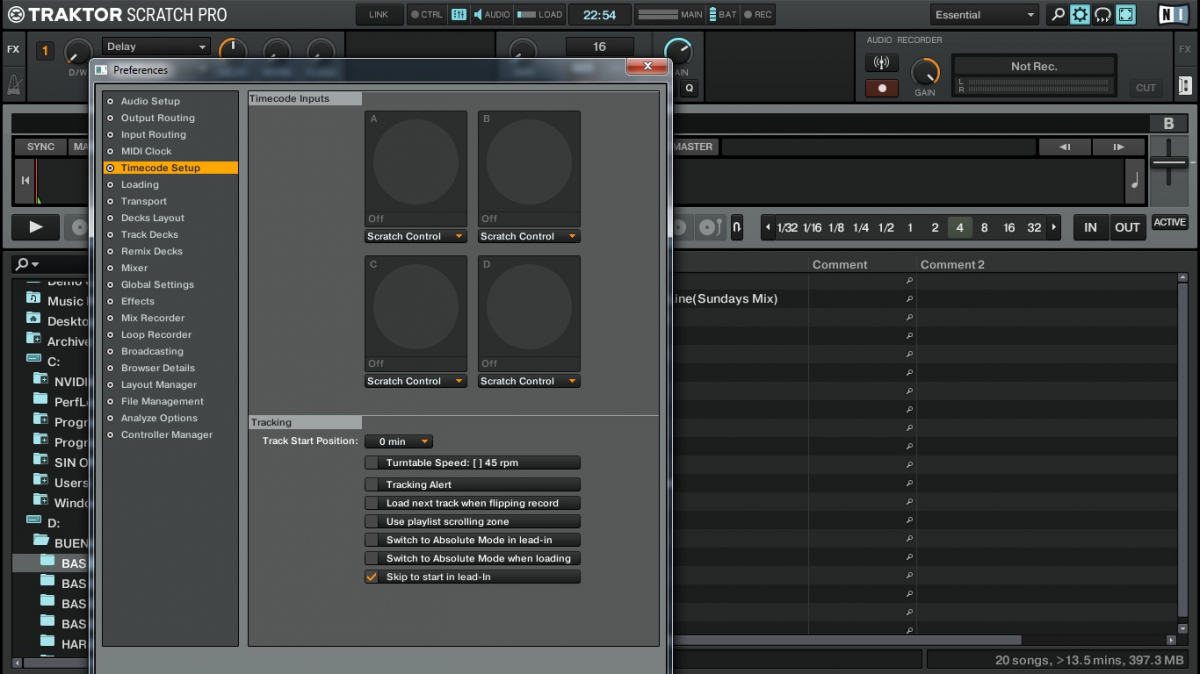
Task: Uncheck Skip to start in lead-In
Action: tap(372, 577)
